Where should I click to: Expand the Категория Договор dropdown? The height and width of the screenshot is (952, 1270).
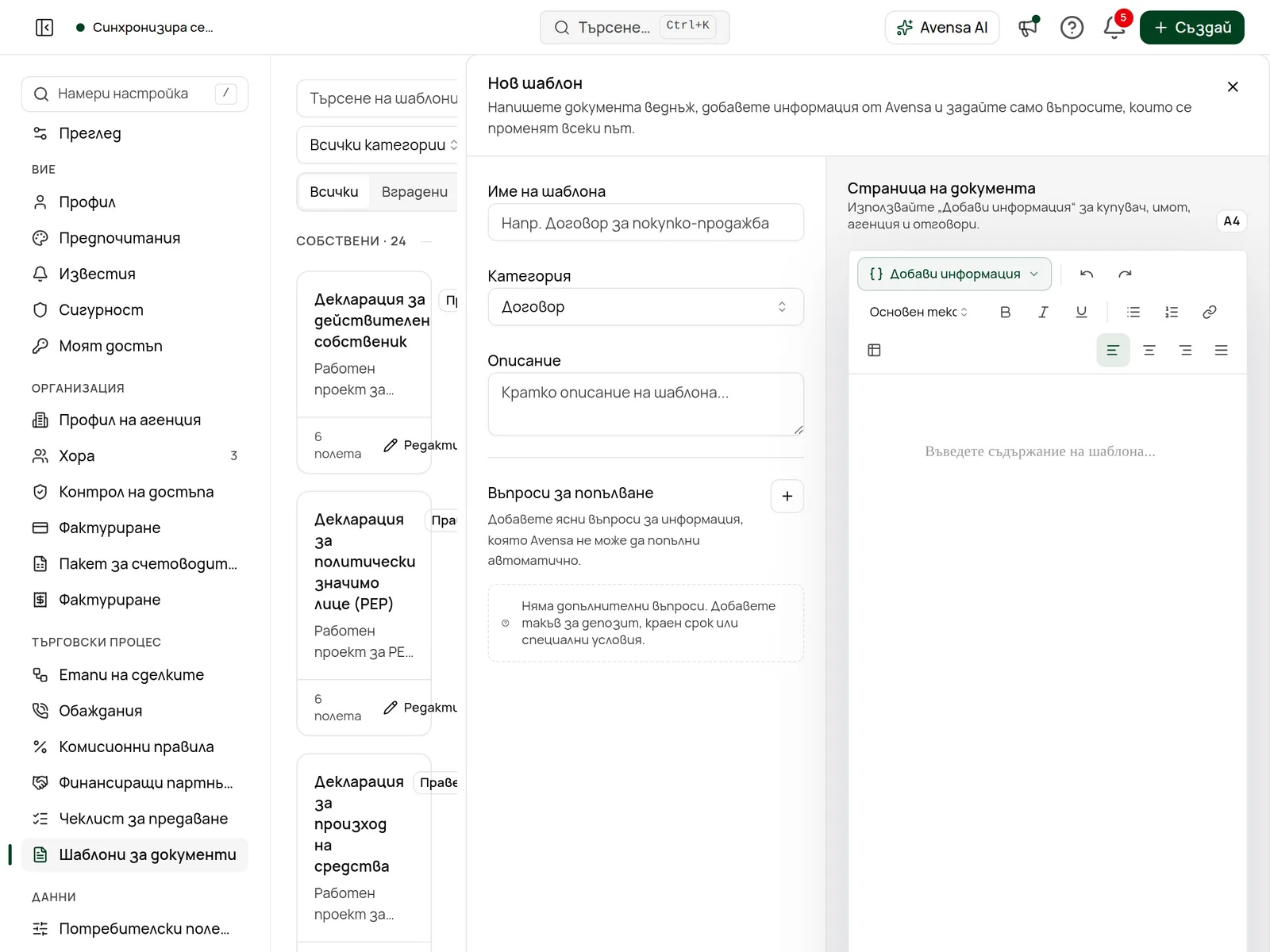pos(645,307)
